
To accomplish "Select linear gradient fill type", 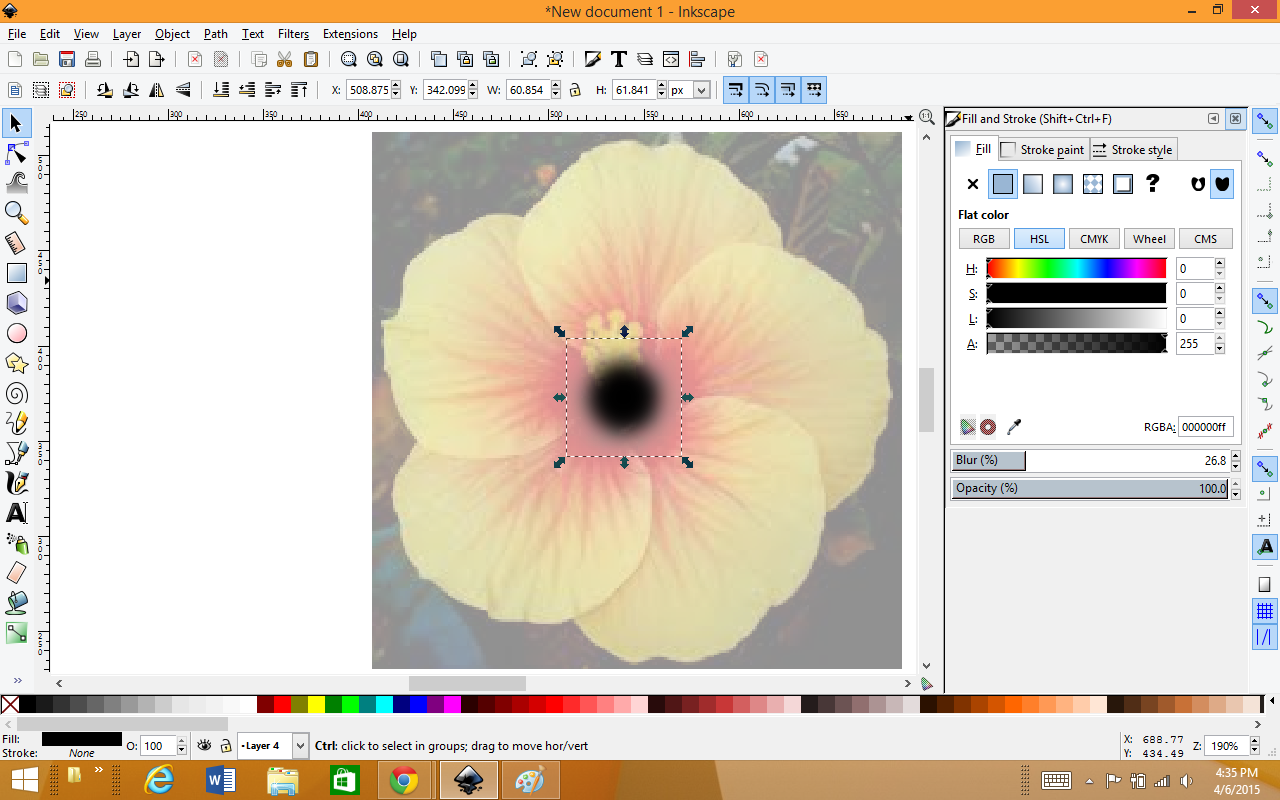I will pos(1033,184).
